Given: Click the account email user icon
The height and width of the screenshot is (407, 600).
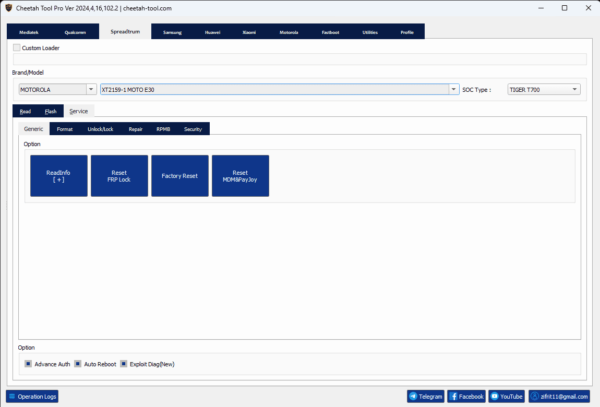Looking at the screenshot, I should coord(535,396).
